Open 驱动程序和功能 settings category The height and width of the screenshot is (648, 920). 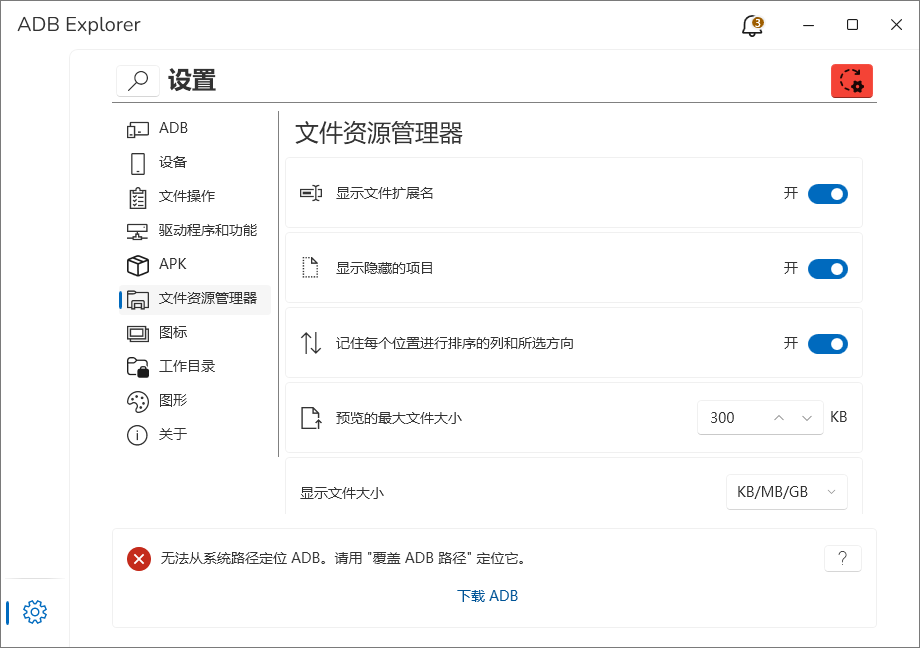tap(195, 231)
